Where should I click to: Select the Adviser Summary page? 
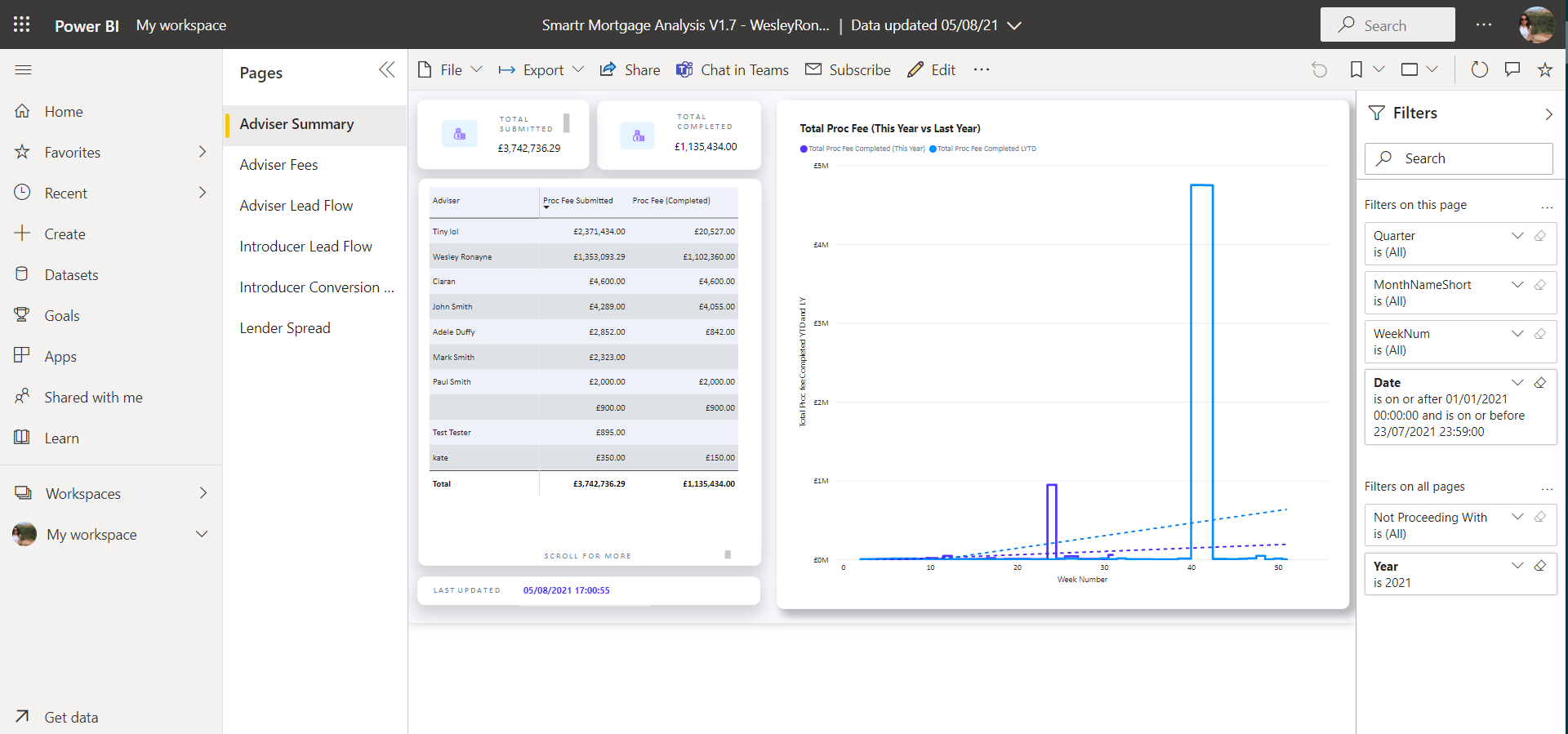315,124
